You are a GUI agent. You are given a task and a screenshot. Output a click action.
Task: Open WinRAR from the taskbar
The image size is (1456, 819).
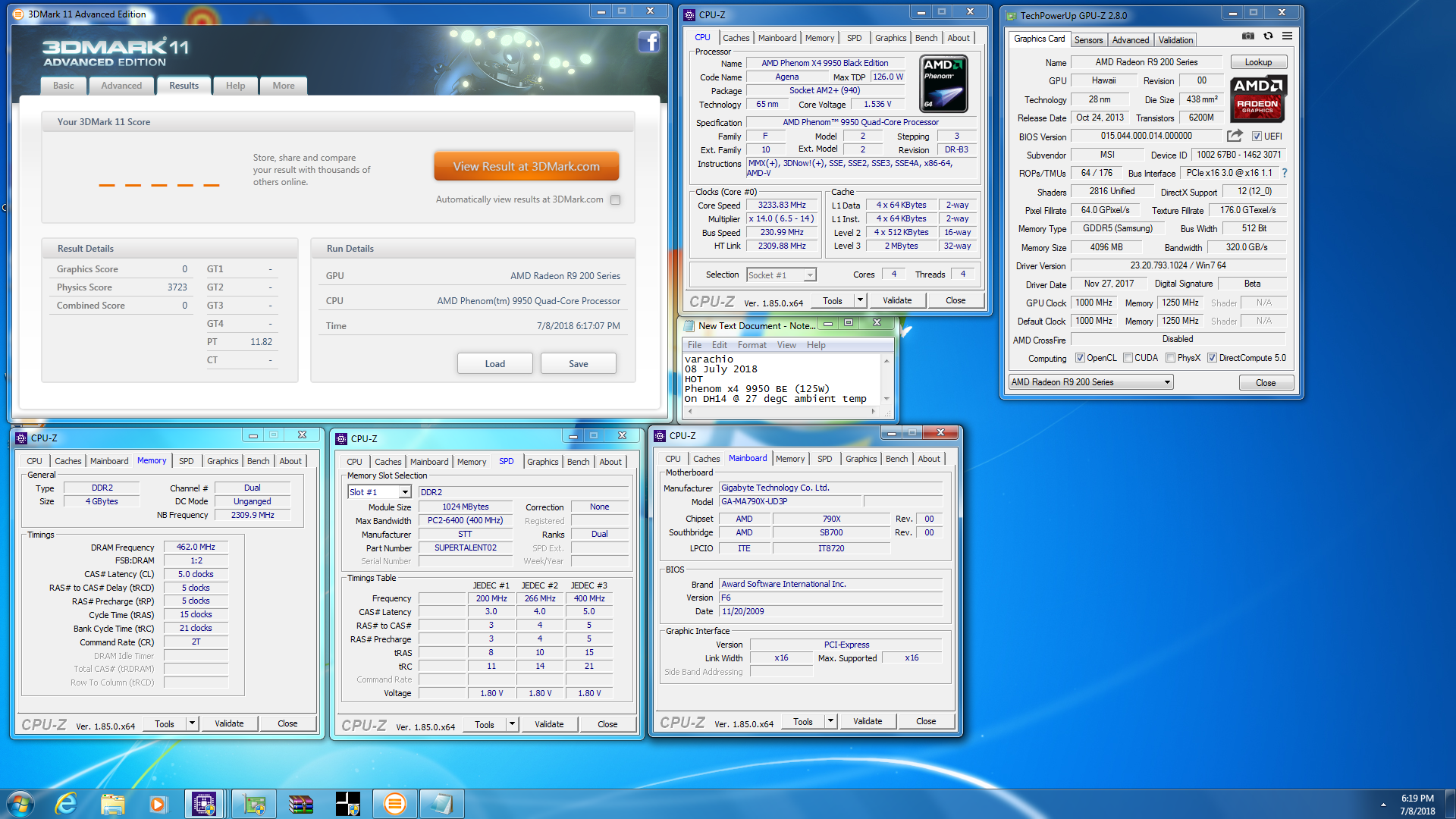(301, 804)
